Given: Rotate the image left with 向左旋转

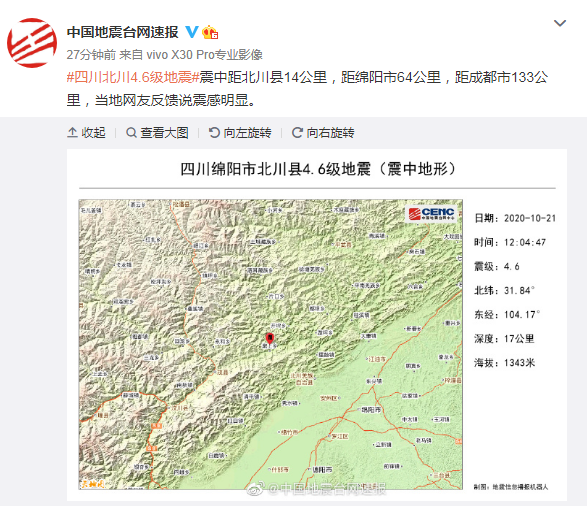Looking at the screenshot, I should pyautogui.click(x=240, y=132).
